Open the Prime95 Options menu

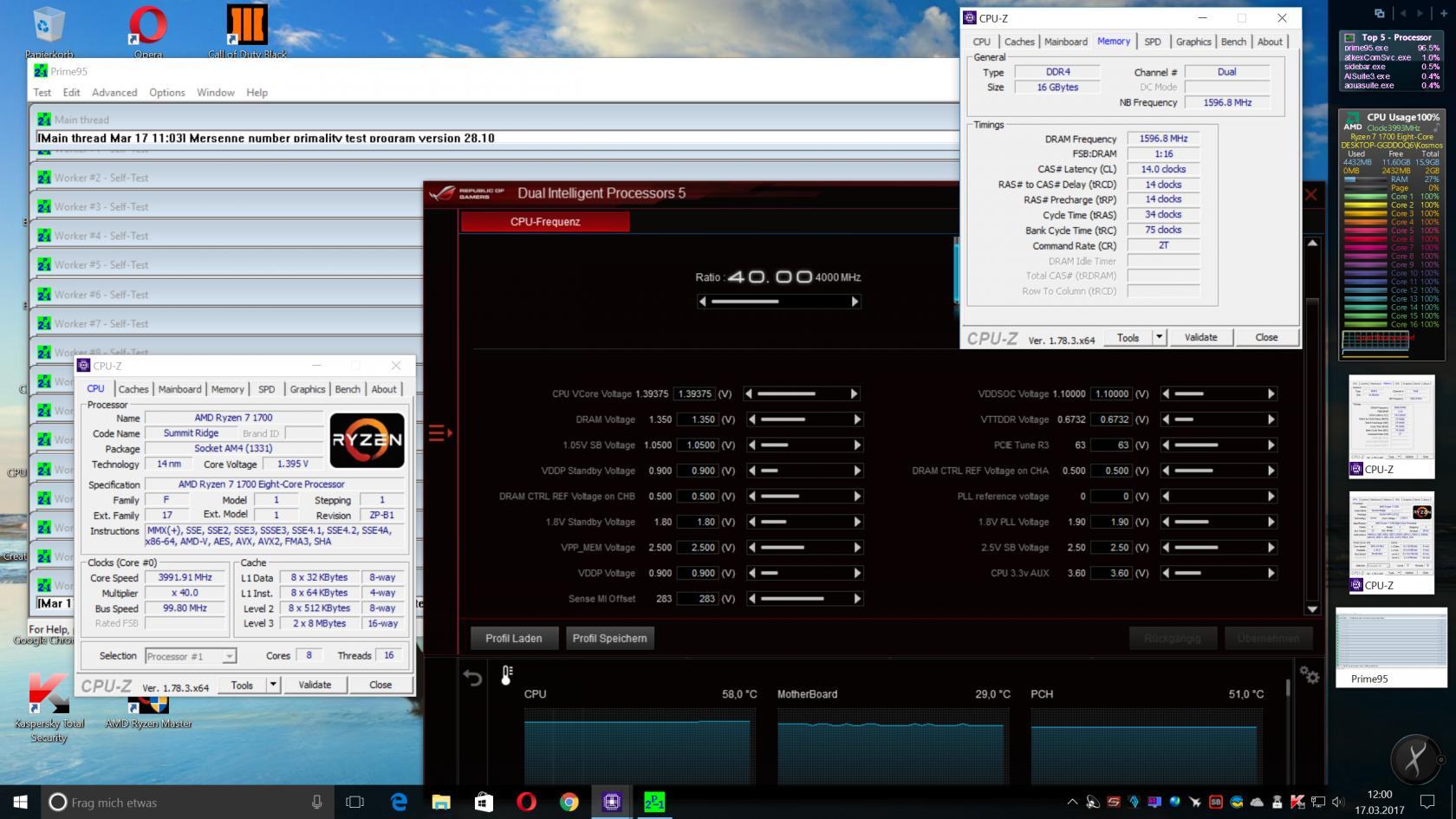(x=166, y=93)
